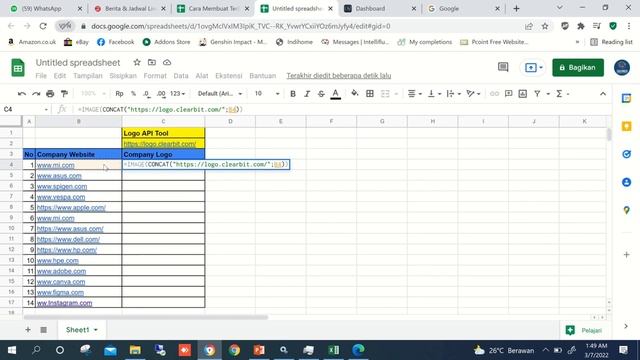Open the Calendar side panel icon
The height and width of the screenshot is (360, 640).
click(627, 98)
